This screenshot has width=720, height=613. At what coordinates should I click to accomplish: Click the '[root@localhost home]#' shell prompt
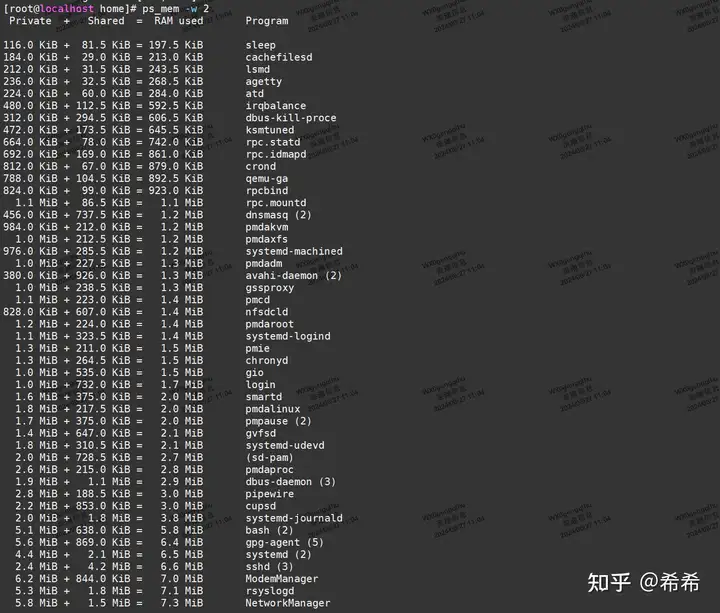click(x=70, y=9)
